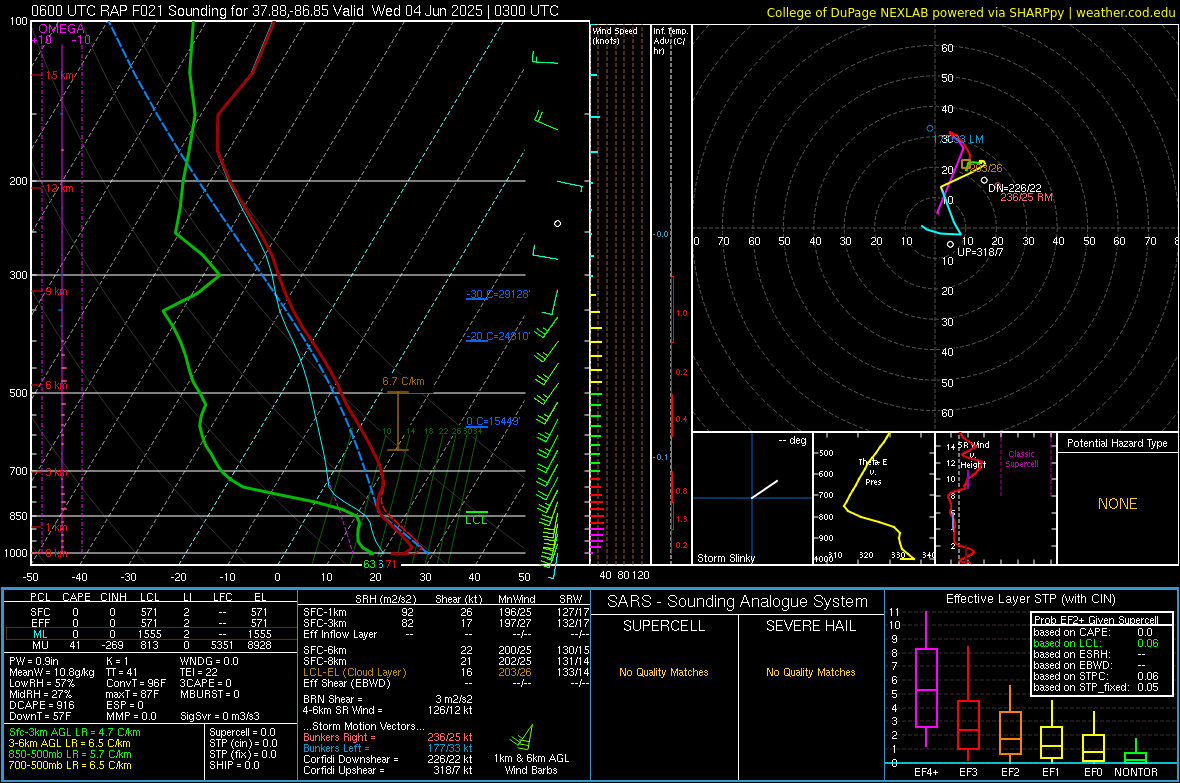Click the -30 C=29128' height label
The height and width of the screenshot is (783, 1180).
point(498,294)
